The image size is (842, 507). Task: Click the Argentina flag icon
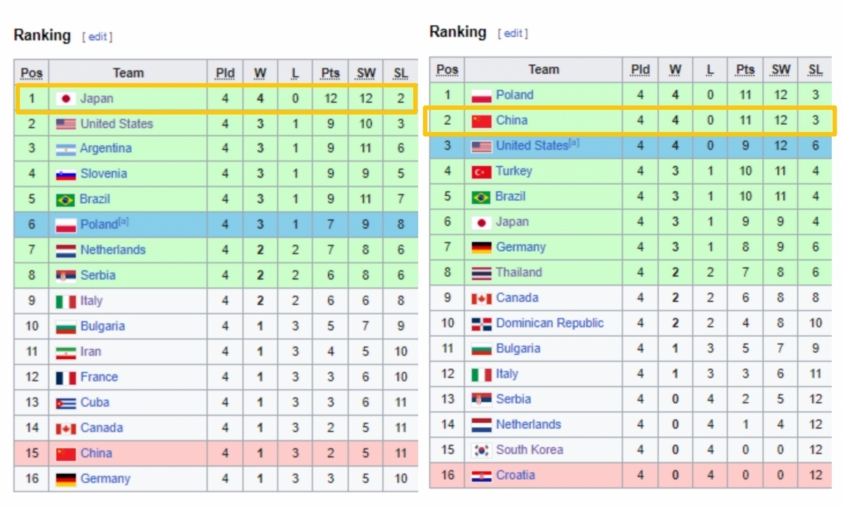(x=66, y=150)
